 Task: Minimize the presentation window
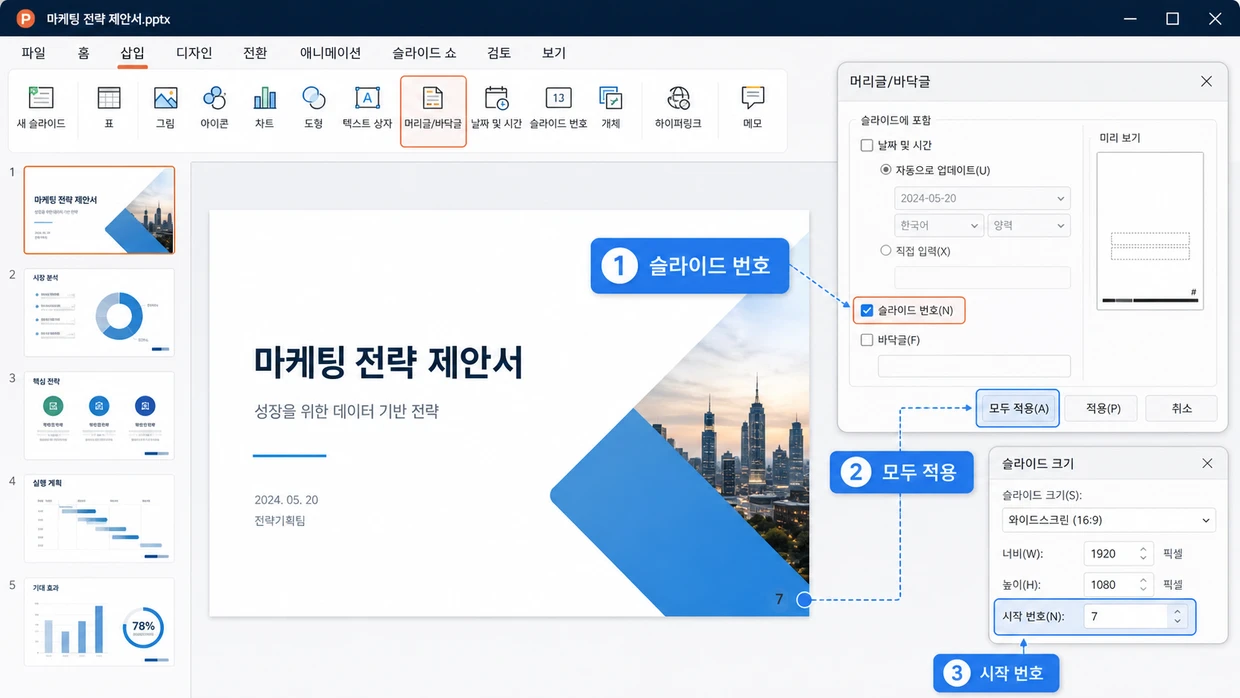point(1130,18)
